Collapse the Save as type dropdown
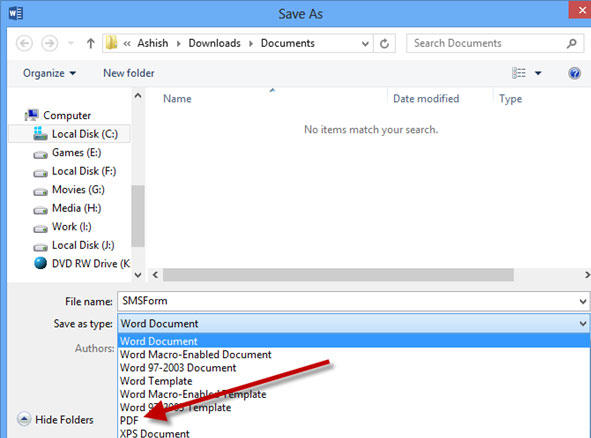Image resolution: width=591 pixels, height=438 pixels. click(x=583, y=323)
